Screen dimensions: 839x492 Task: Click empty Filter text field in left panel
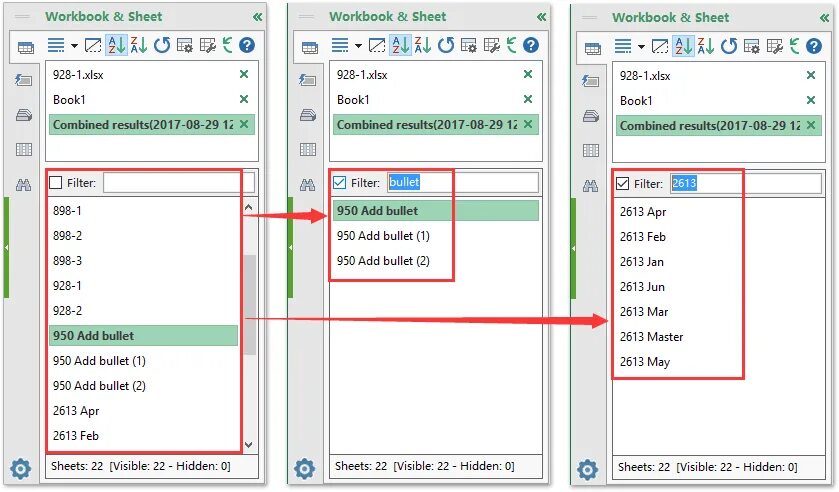tap(179, 183)
